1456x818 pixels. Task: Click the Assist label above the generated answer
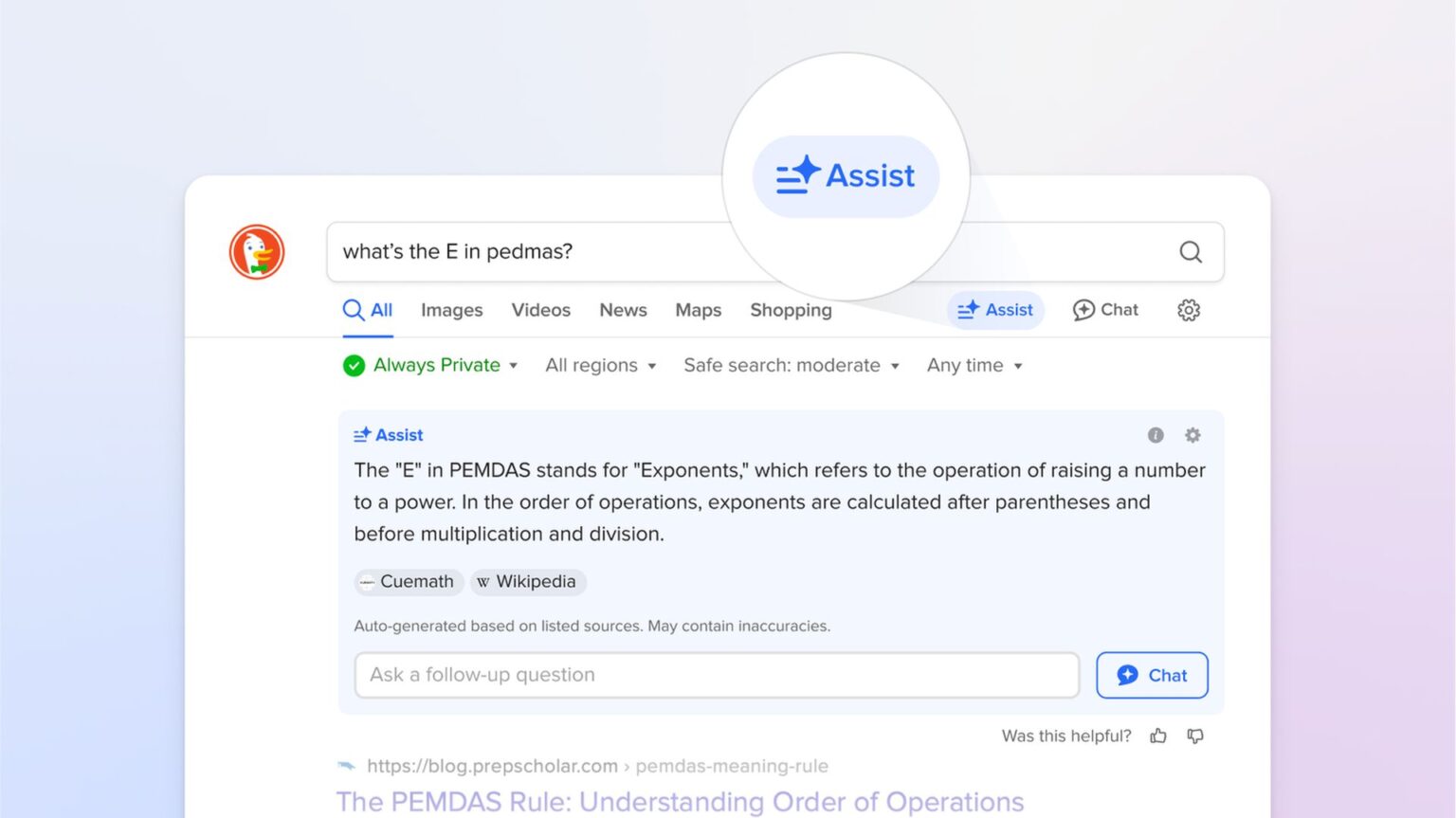(x=388, y=434)
